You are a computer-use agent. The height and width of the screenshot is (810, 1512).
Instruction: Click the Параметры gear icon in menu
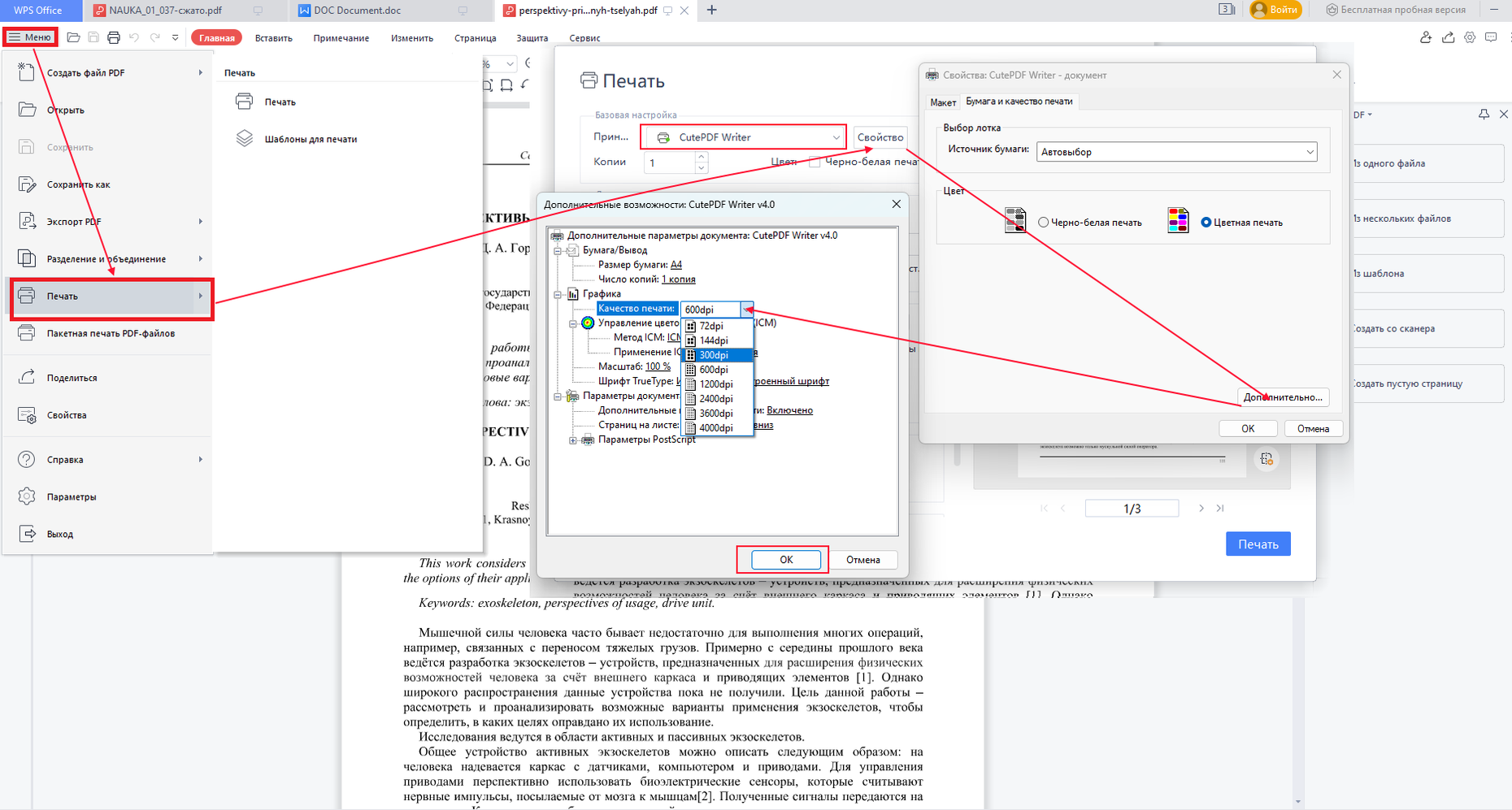[27, 496]
